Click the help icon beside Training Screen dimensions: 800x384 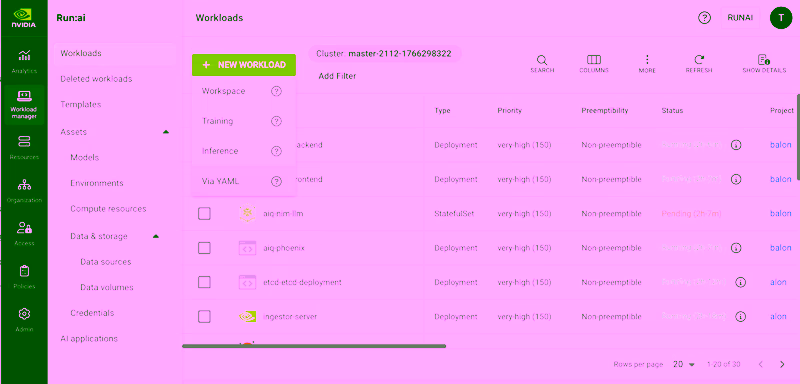tap(276, 121)
